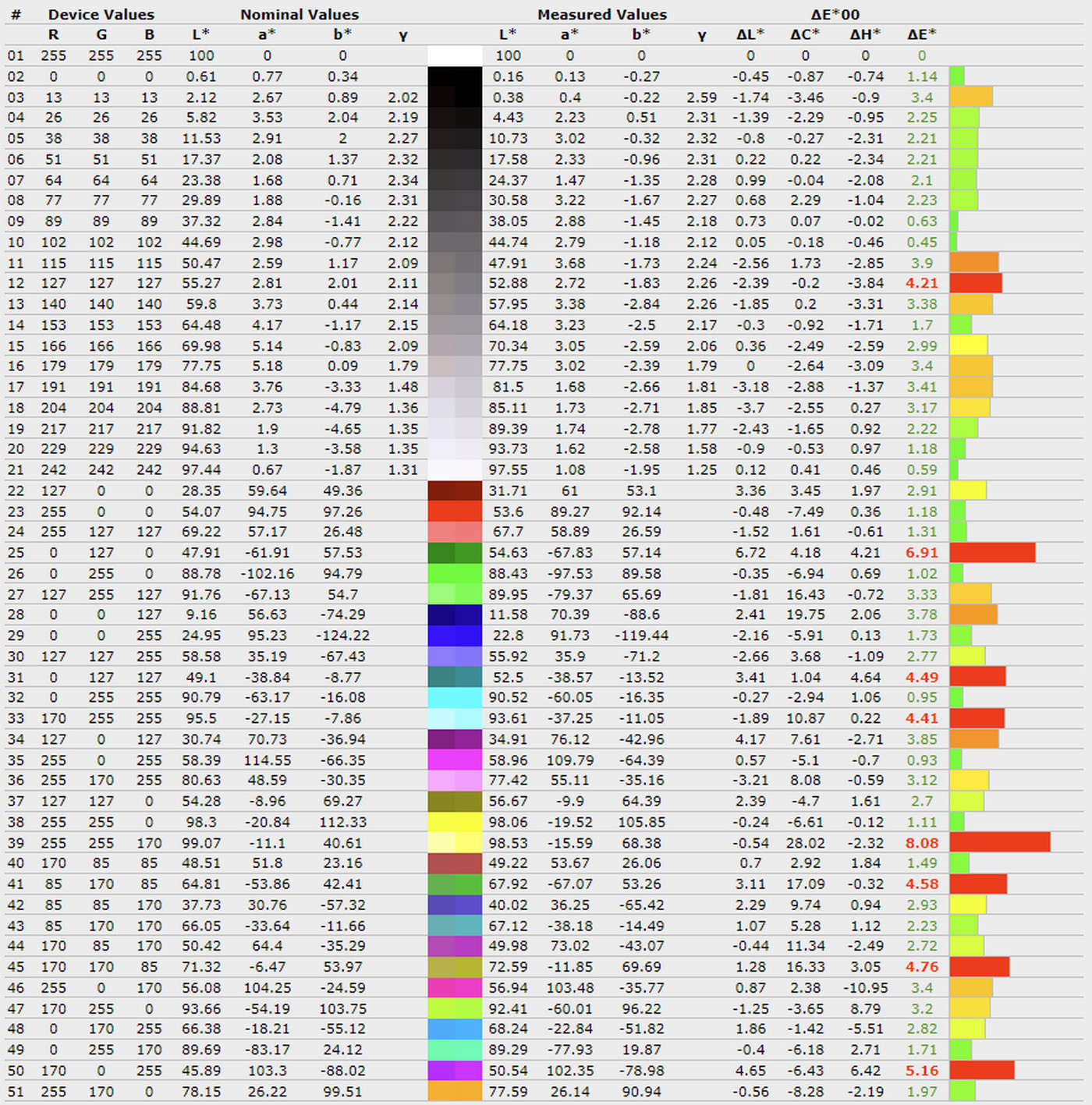Viewport: 1092px width, 1105px height.
Task: Select the ΔC* column header
Action: (805, 34)
